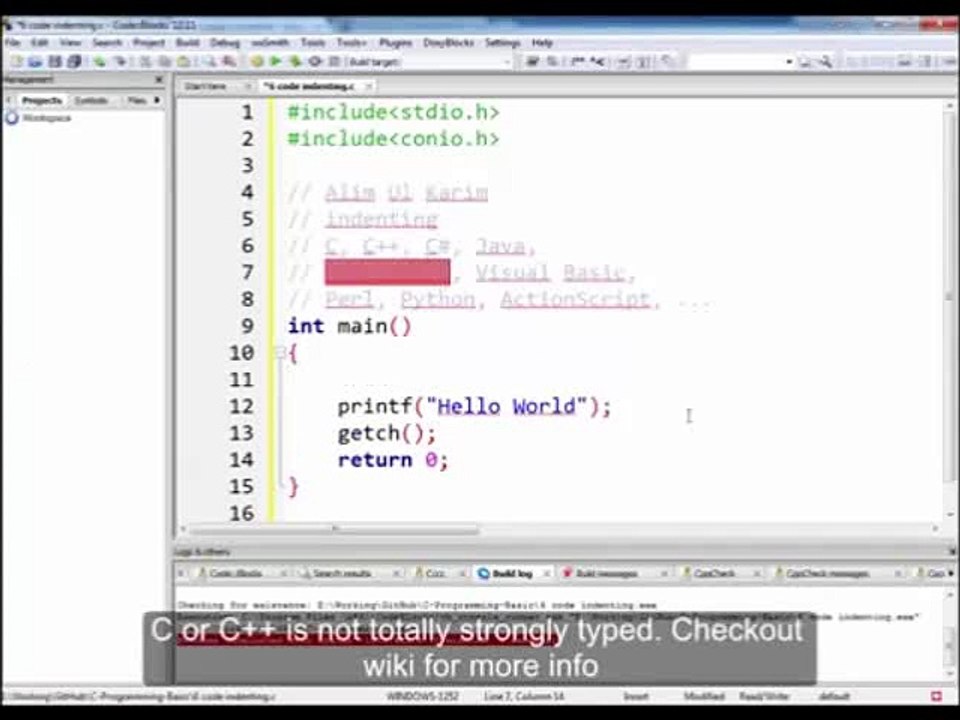Screen dimensions: 960x720
Task: Switch to the Symbols tab
Action: coord(91,100)
